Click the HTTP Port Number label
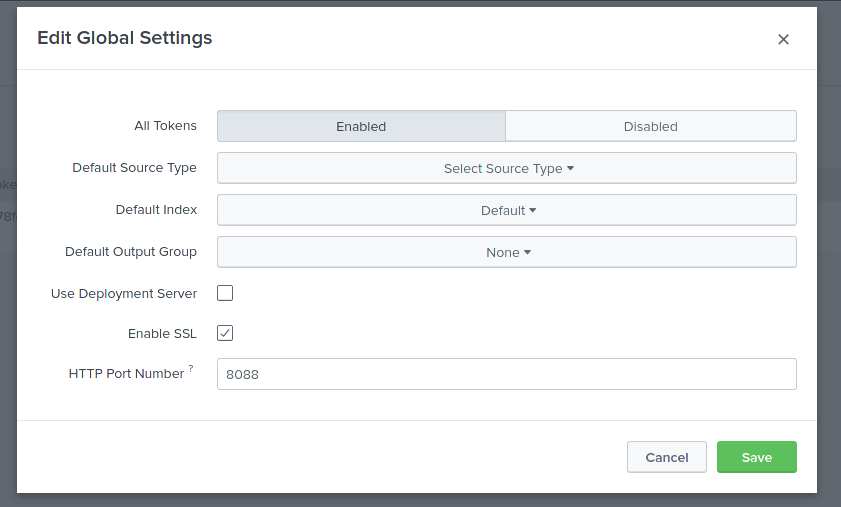841x507 pixels. click(126, 374)
